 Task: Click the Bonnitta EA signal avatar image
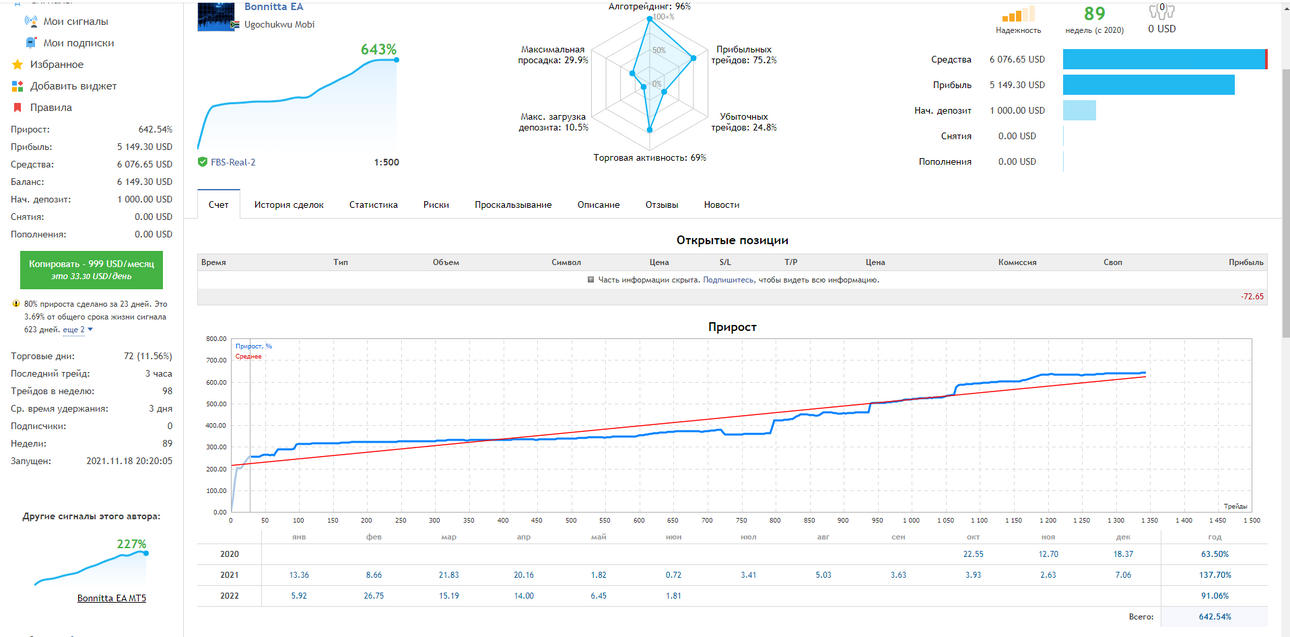[217, 15]
